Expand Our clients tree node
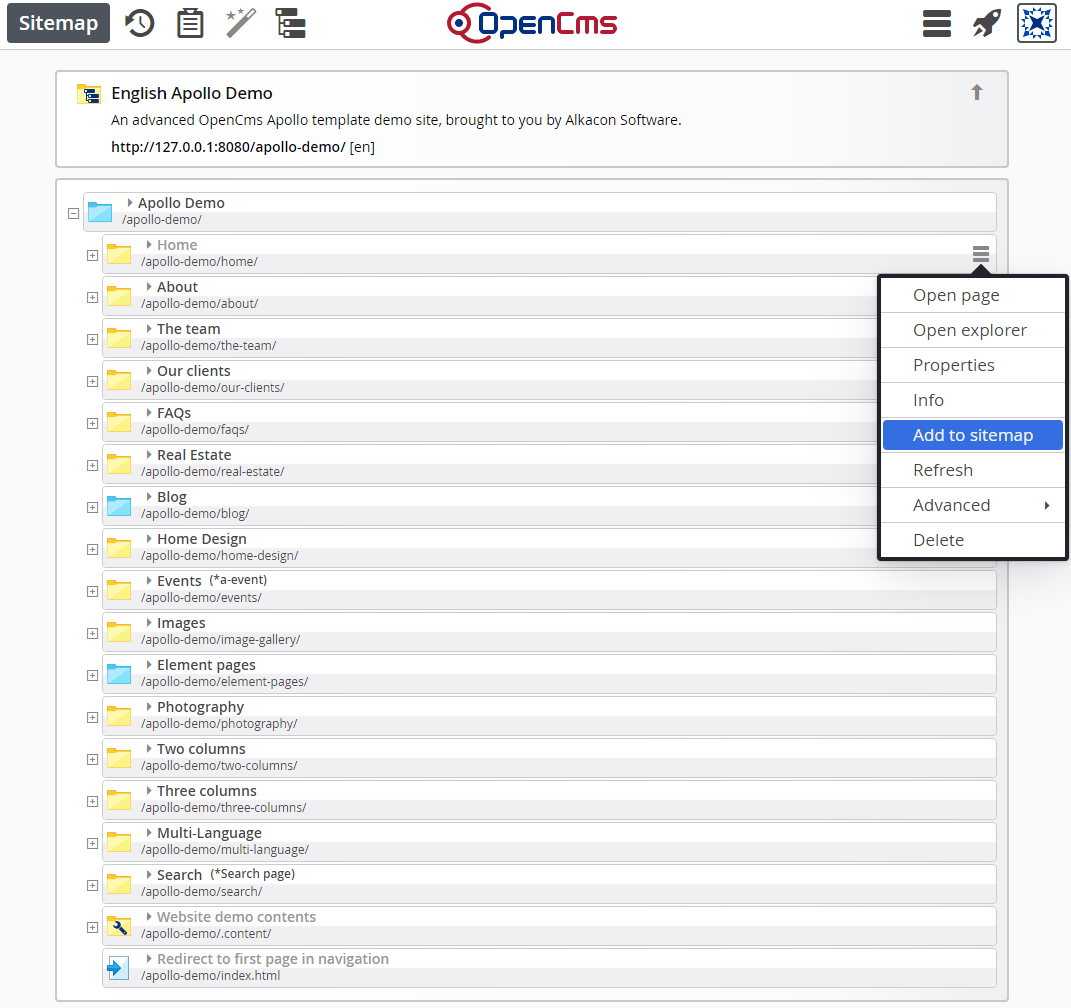1071x1008 pixels. point(92,382)
